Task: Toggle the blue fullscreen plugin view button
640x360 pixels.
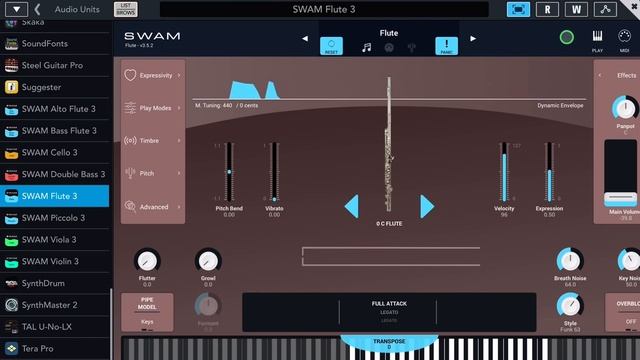Action: point(518,9)
